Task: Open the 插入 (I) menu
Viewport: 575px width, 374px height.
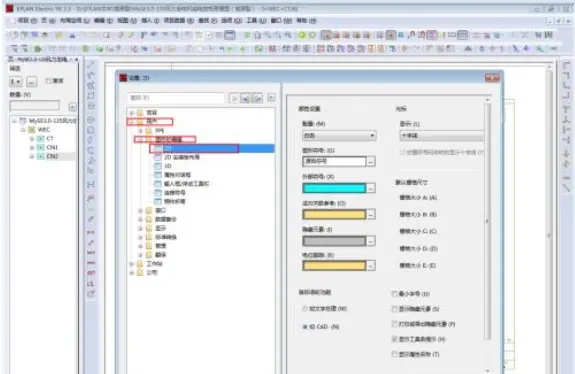Action: 150,21
